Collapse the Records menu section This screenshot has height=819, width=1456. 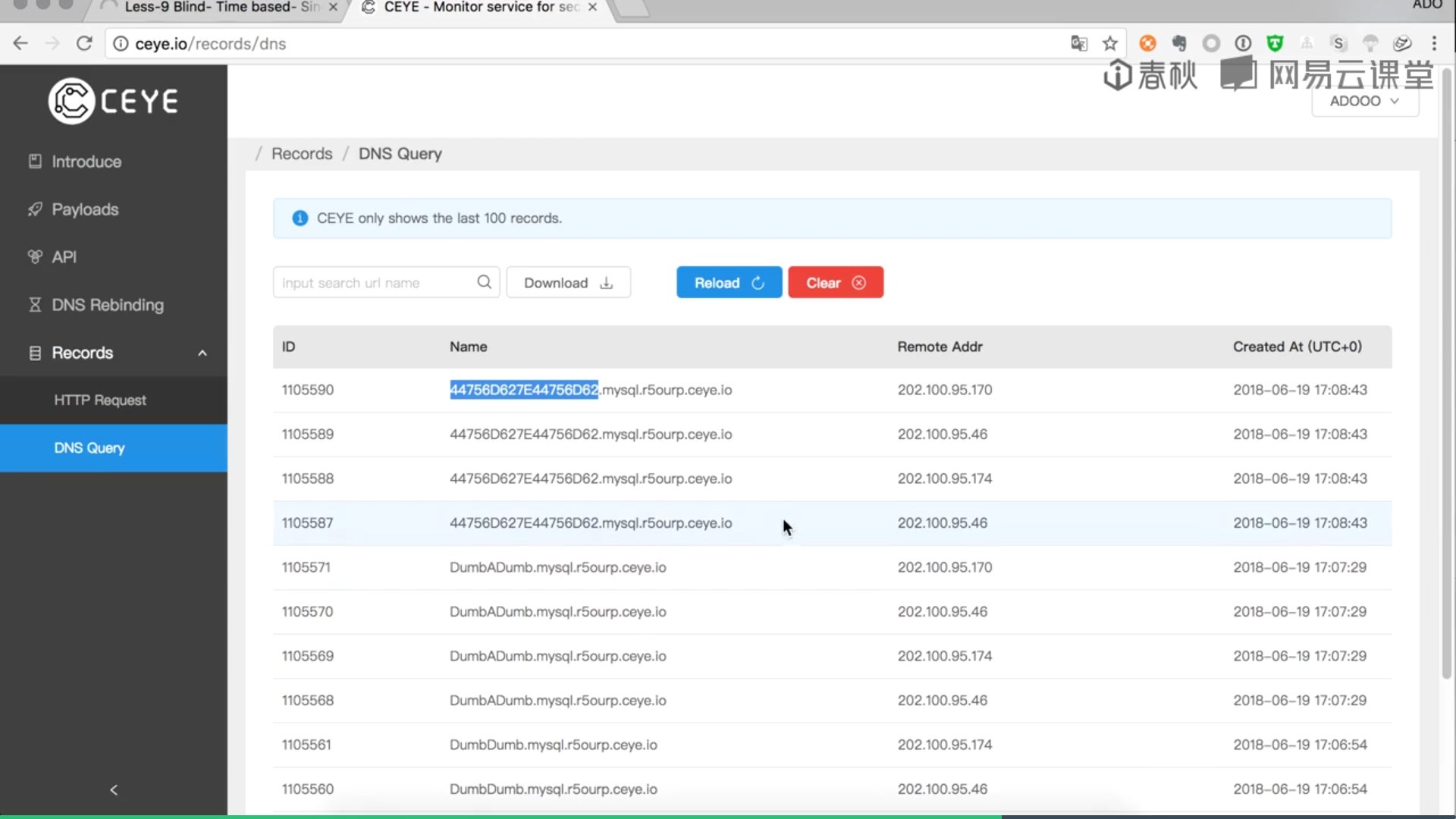pyautogui.click(x=202, y=353)
